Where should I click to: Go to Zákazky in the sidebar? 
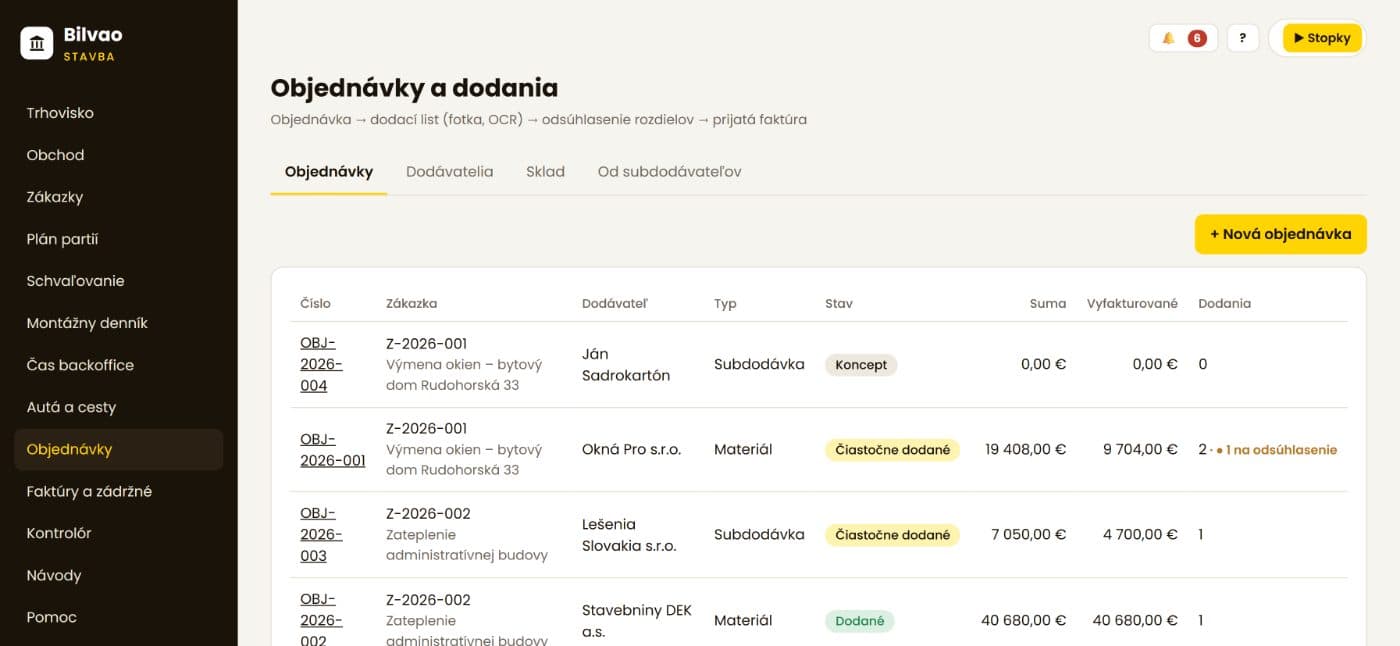[x=118, y=197]
